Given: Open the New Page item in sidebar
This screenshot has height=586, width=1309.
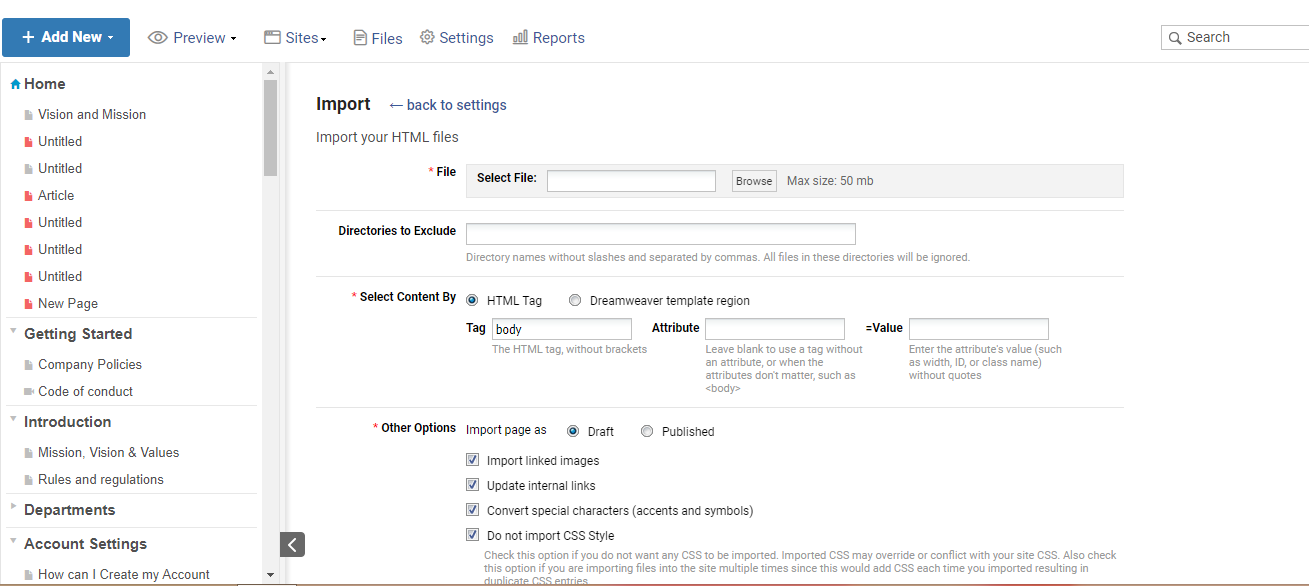Looking at the screenshot, I should point(68,304).
